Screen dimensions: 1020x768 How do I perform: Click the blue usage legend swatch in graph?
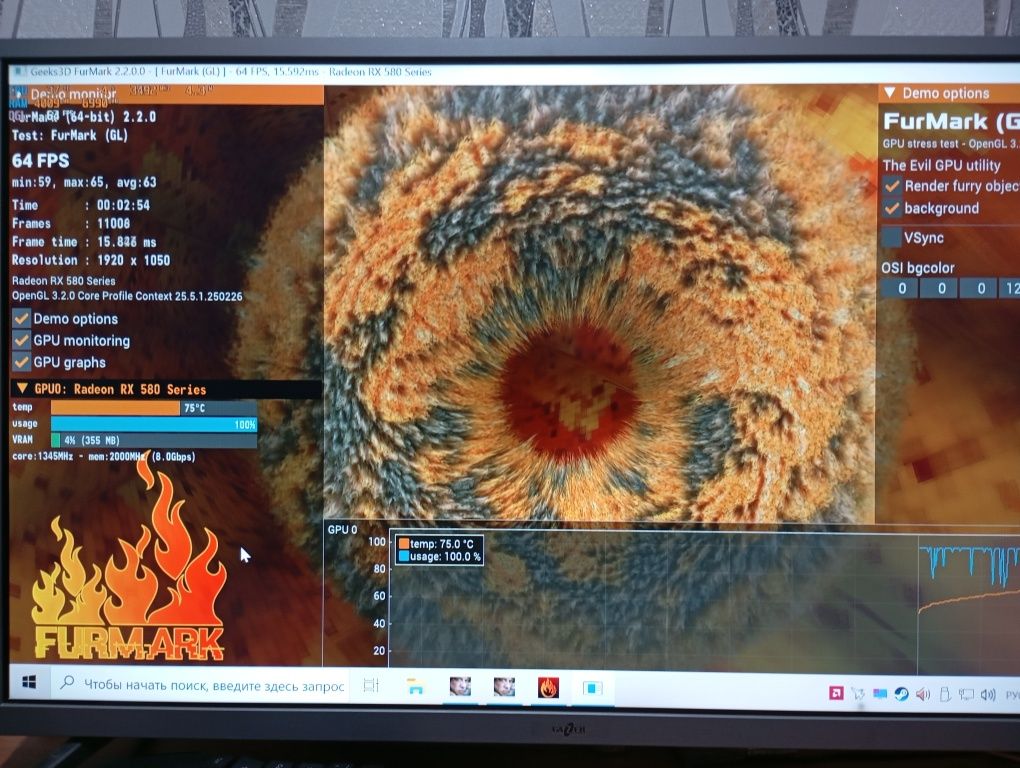point(404,557)
